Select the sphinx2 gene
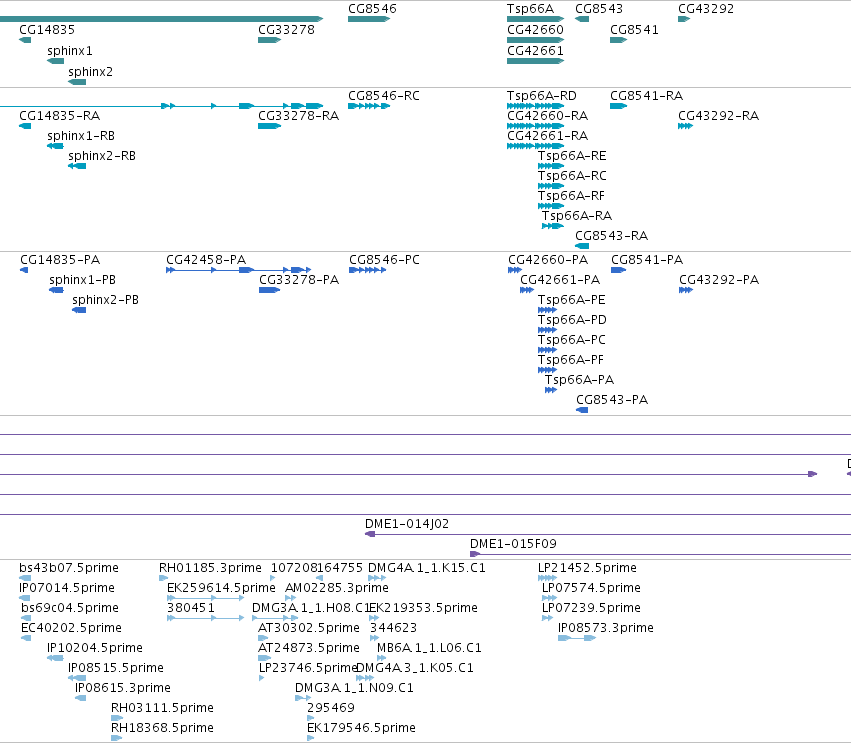The image size is (851, 743). click(x=77, y=82)
